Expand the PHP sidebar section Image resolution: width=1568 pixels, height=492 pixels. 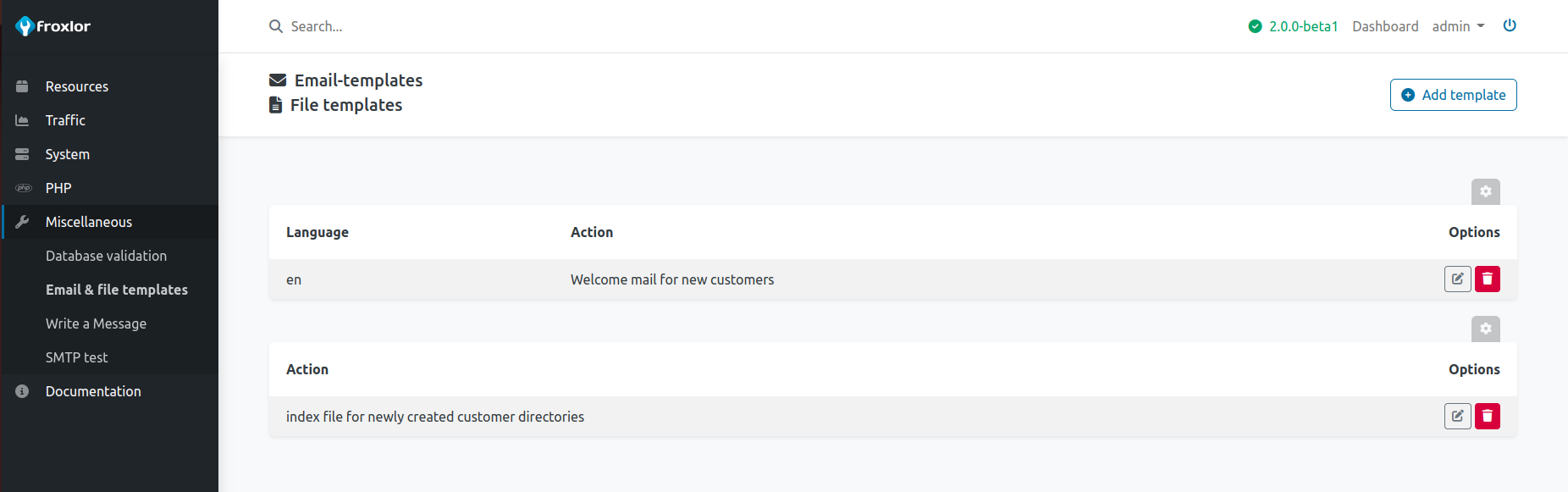tap(58, 188)
